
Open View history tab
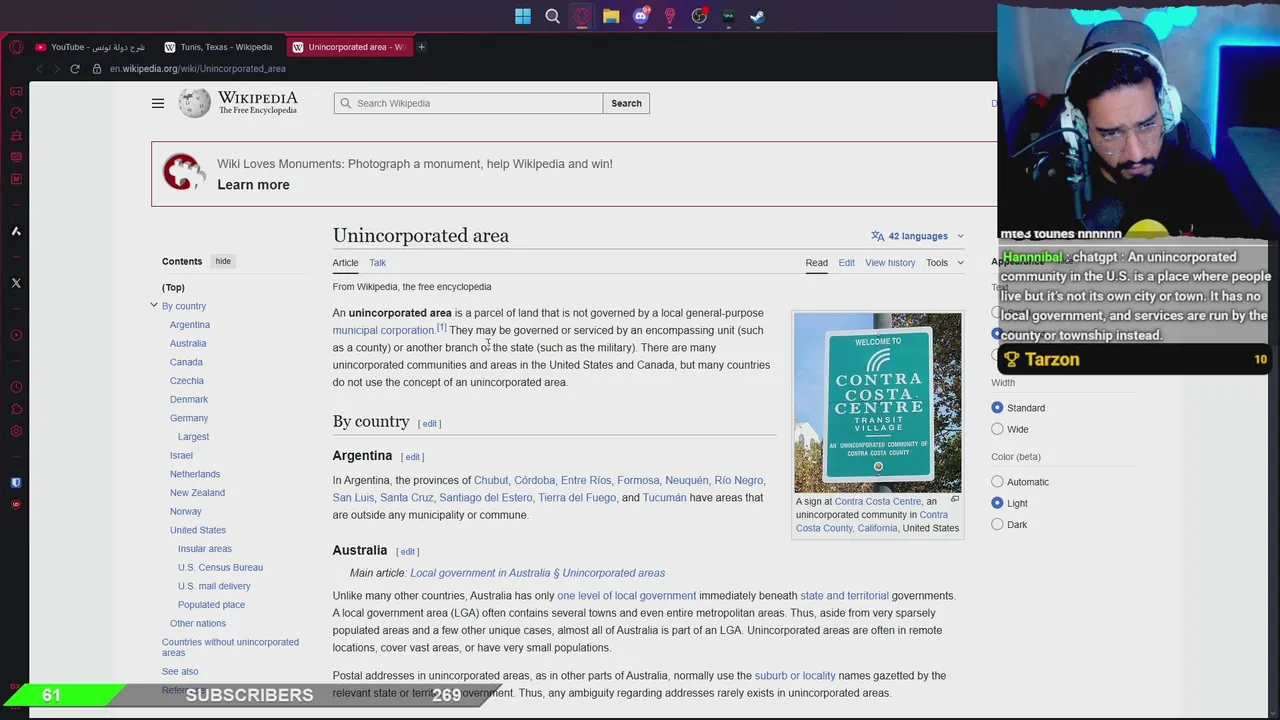click(890, 263)
